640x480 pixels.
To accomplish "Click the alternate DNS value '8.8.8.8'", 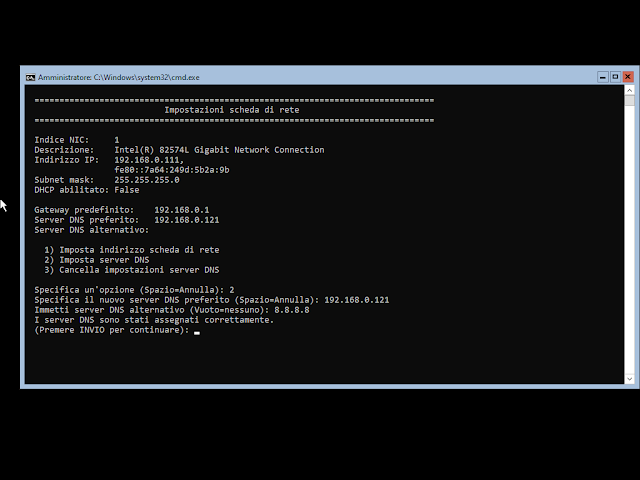I will click(x=292, y=310).
